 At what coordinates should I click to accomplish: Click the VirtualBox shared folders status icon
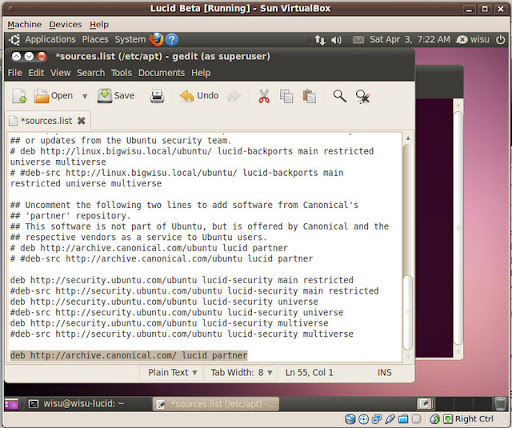[403, 419]
